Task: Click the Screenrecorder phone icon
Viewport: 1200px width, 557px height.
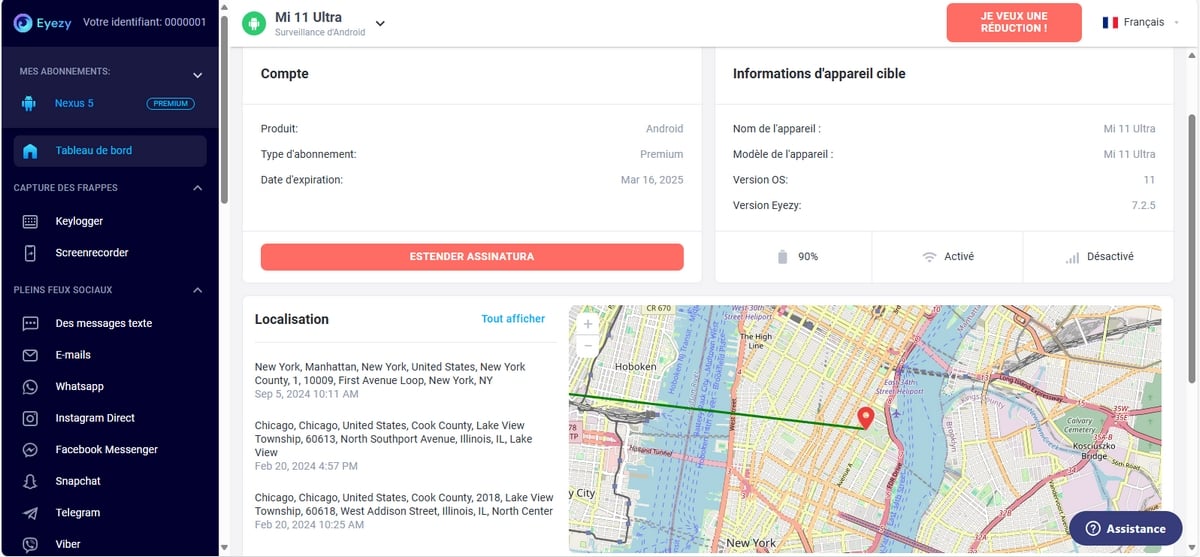Action: click(x=30, y=253)
